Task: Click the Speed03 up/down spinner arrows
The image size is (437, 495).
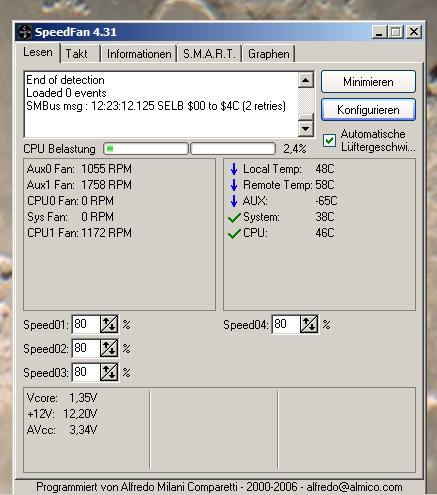Action: point(109,372)
